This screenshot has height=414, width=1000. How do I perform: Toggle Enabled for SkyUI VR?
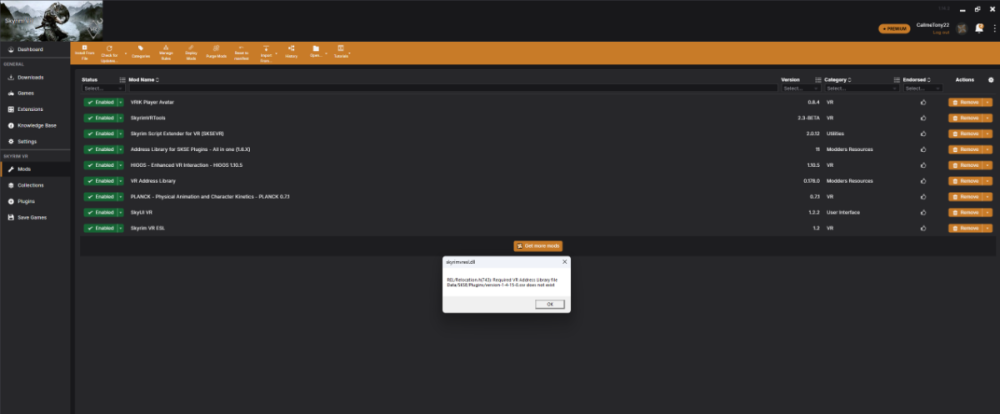click(99, 212)
